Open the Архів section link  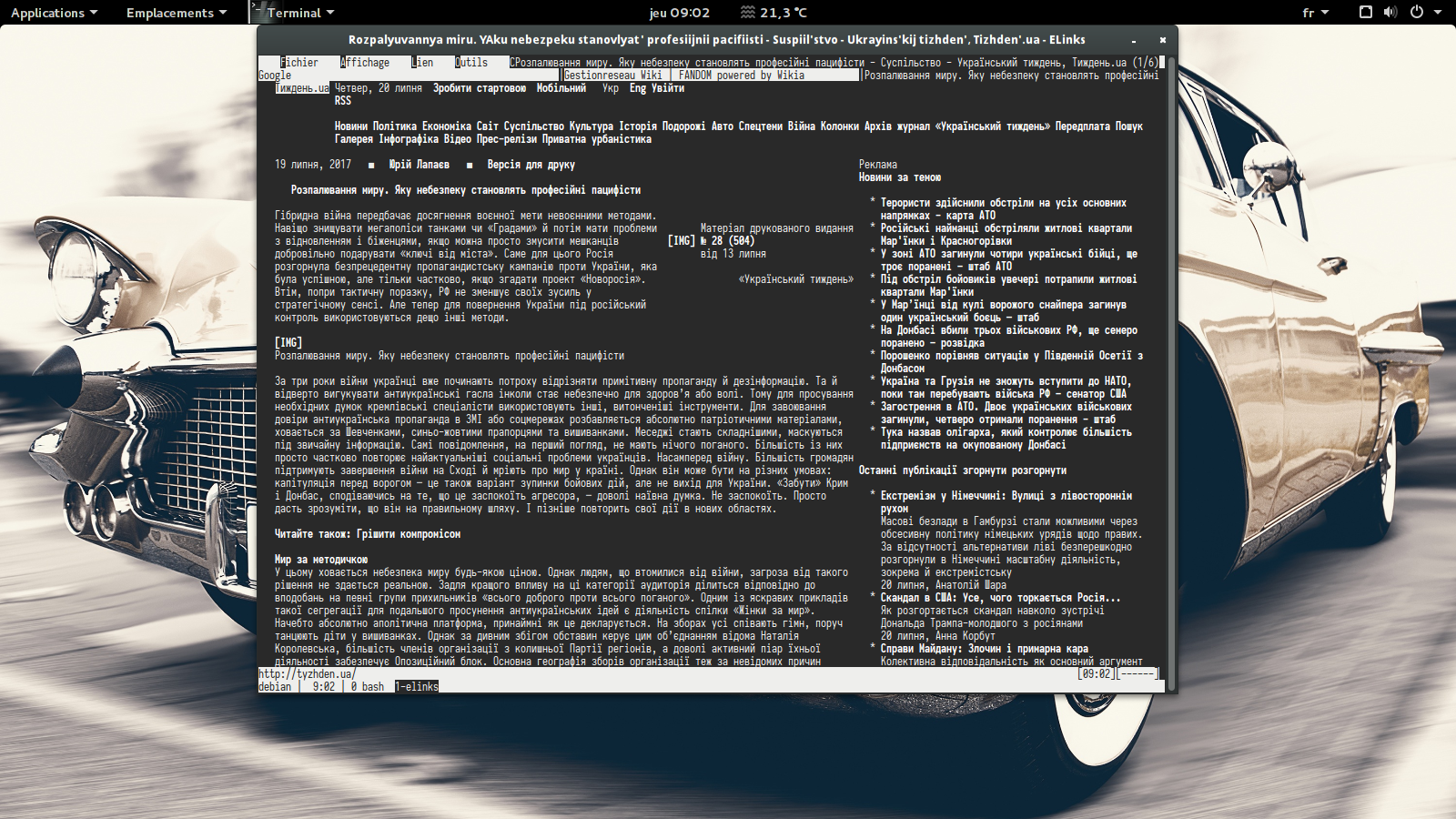[x=878, y=126]
